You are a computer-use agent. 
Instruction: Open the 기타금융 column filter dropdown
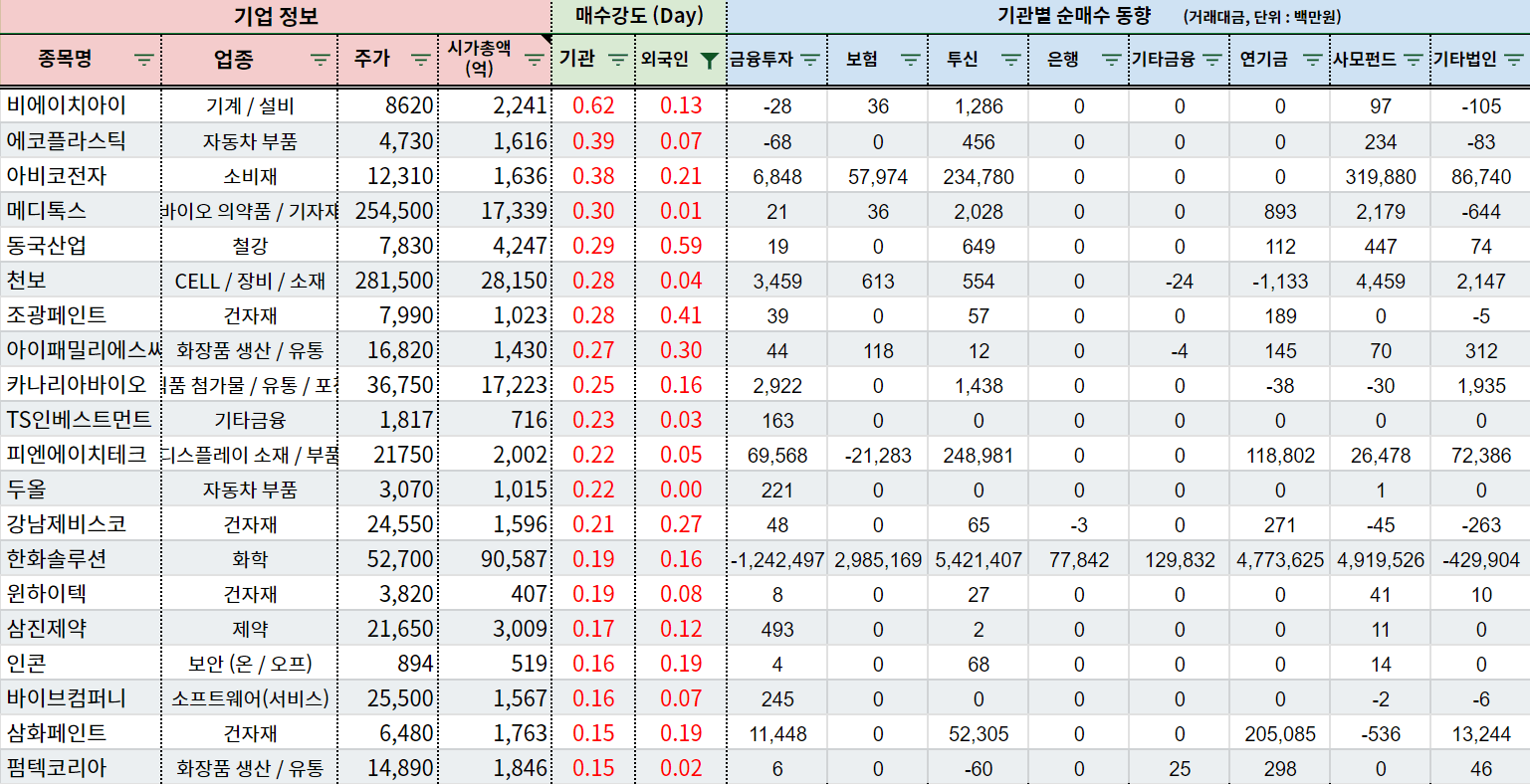1212,60
